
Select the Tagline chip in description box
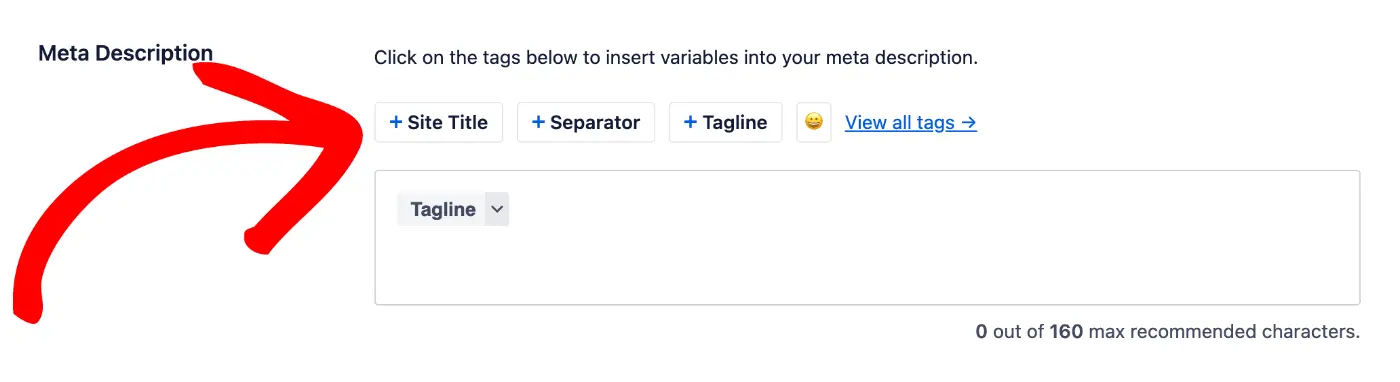[442, 209]
